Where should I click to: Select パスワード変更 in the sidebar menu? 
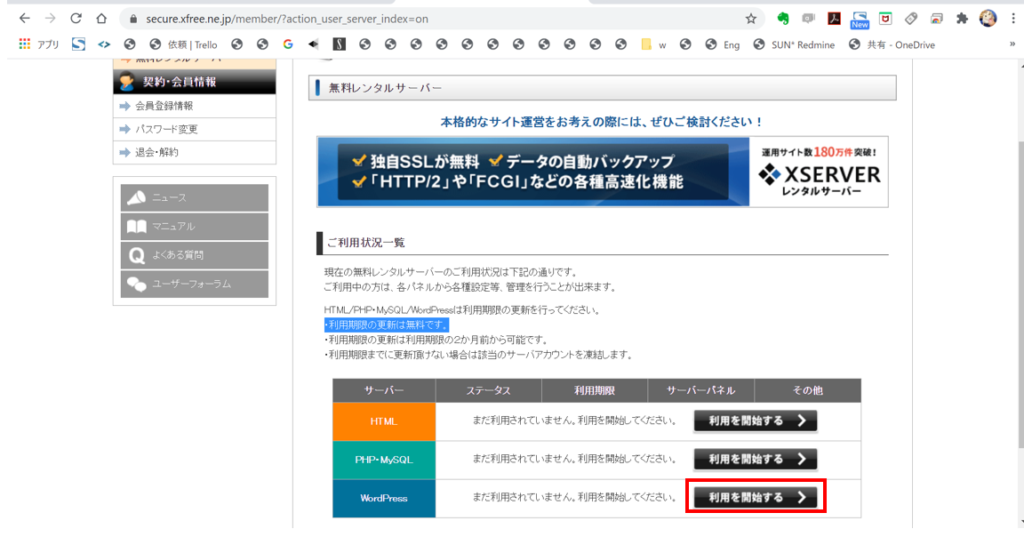point(167,129)
